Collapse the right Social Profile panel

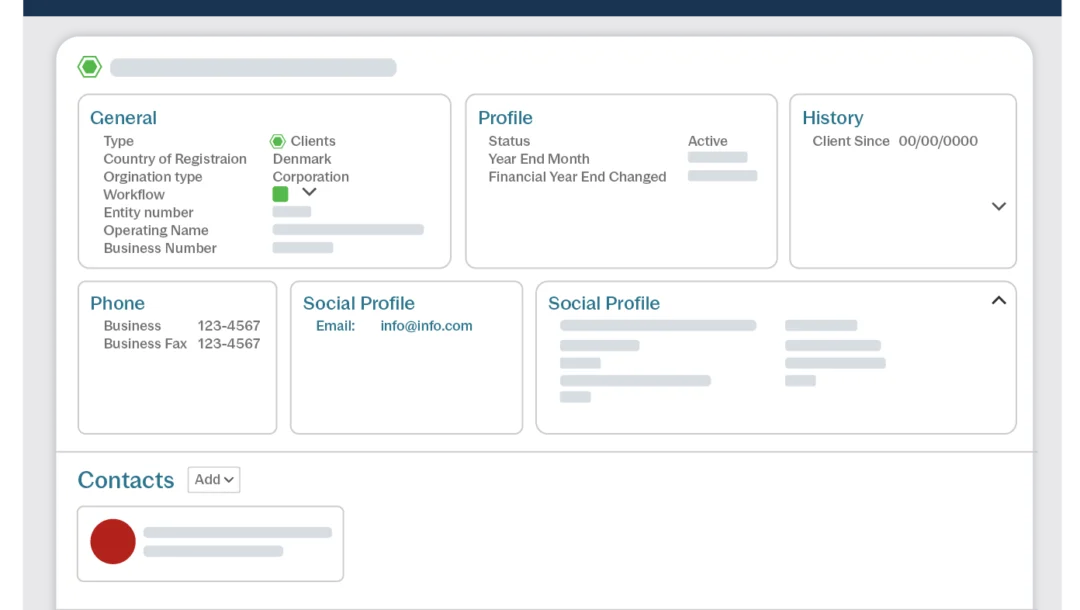tap(998, 300)
